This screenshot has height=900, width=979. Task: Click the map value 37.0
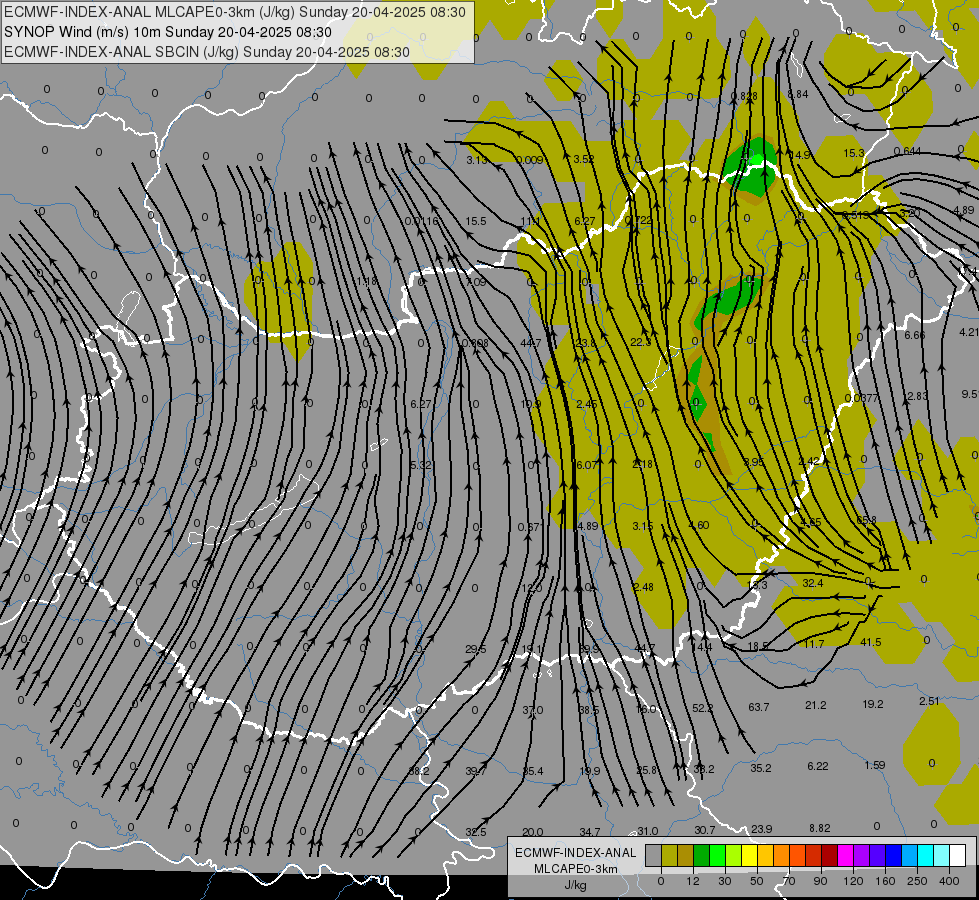pyautogui.click(x=533, y=710)
